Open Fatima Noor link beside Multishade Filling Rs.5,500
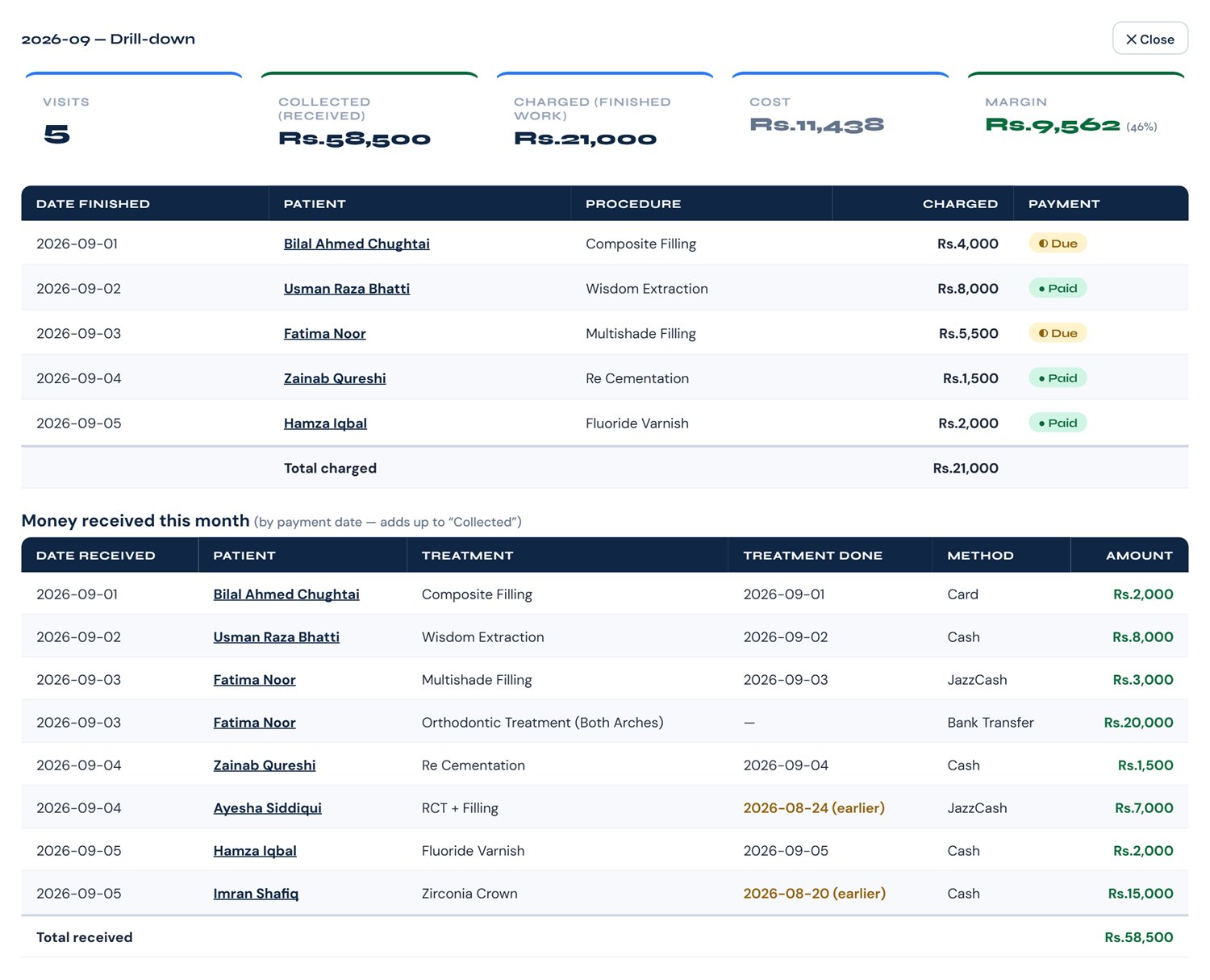Viewport: 1210px width, 980px height. point(325,334)
